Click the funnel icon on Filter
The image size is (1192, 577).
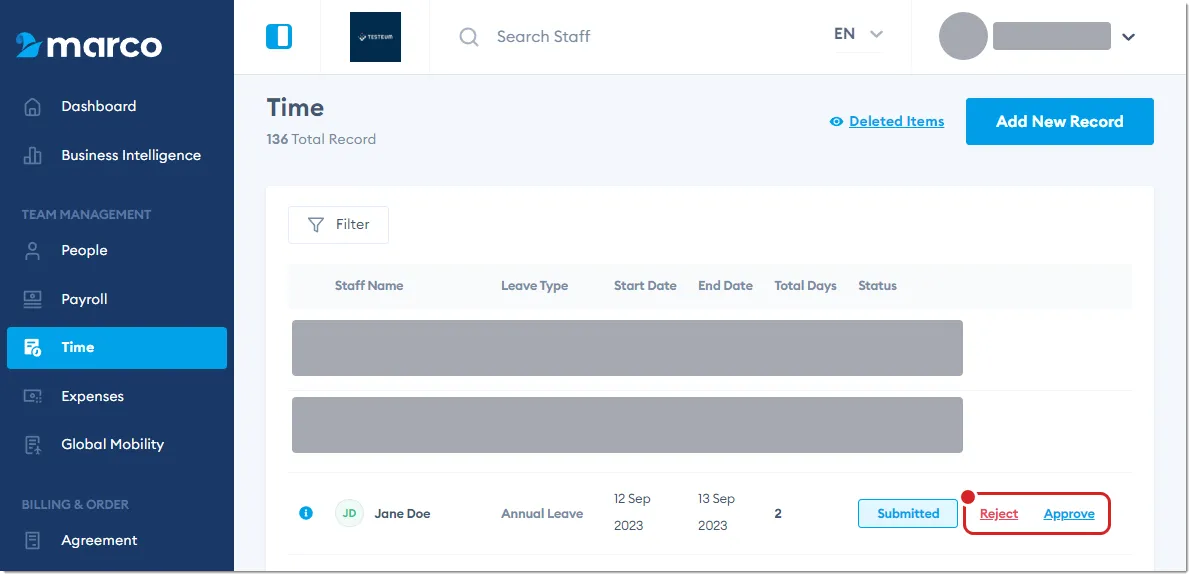tap(315, 225)
